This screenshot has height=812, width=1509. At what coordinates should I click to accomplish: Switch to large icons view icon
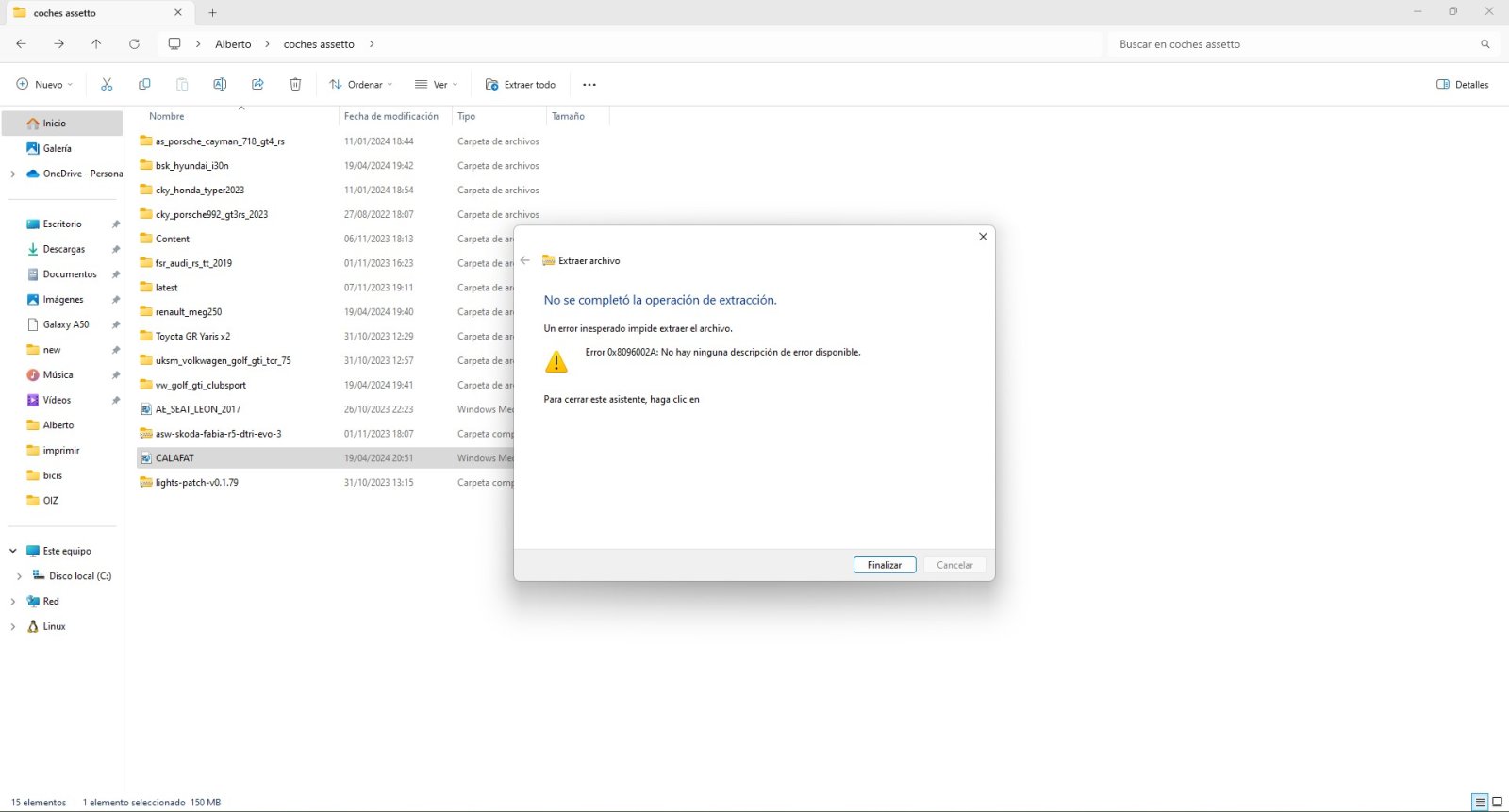tap(1497, 803)
